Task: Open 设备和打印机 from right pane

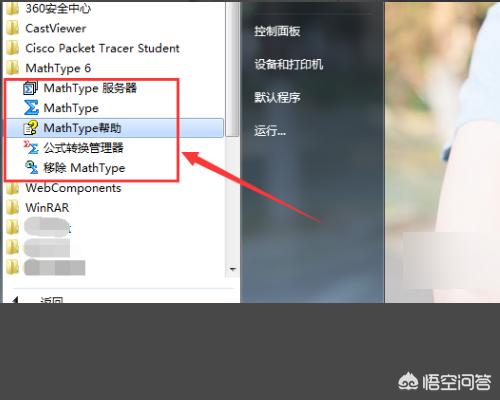Action: (289, 64)
